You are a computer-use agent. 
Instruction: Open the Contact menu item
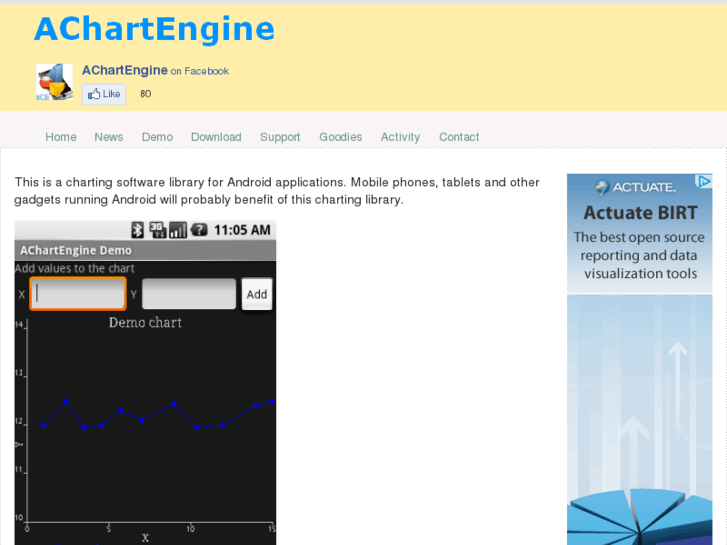[x=459, y=137]
